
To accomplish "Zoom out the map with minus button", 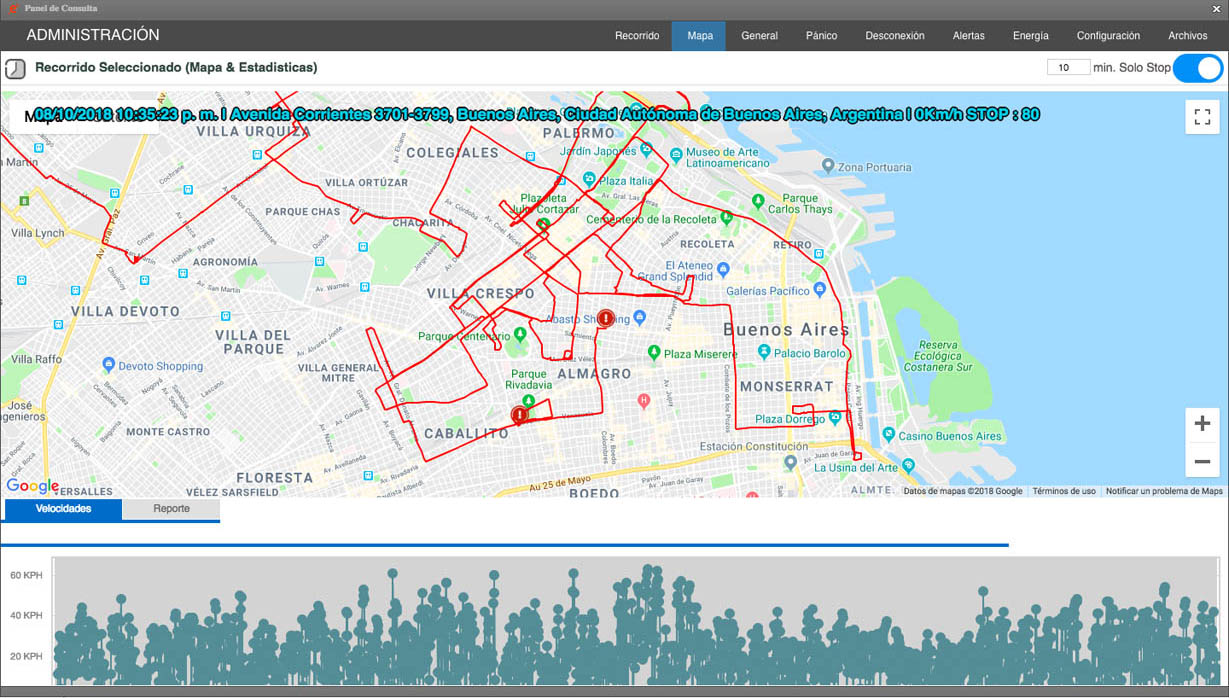I will pos(1201,461).
